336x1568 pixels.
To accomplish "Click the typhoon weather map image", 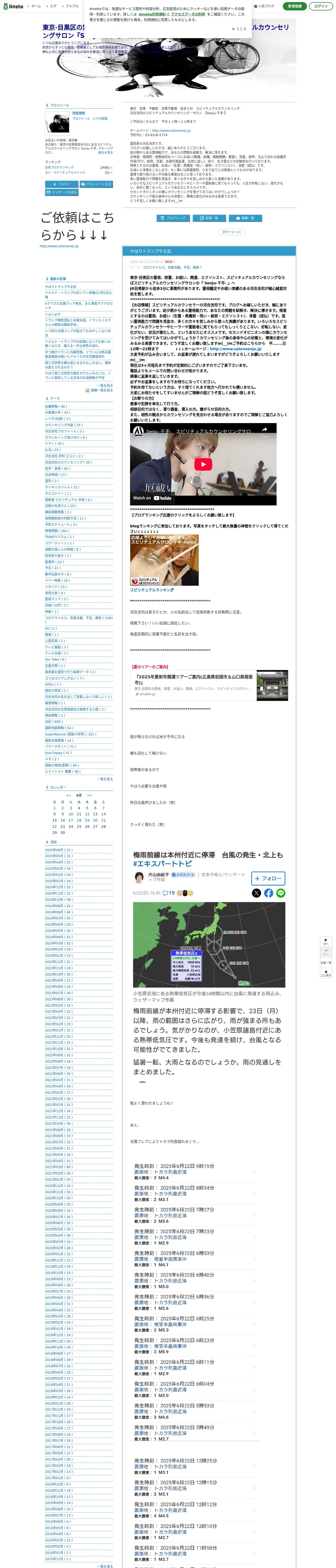I will [x=209, y=945].
